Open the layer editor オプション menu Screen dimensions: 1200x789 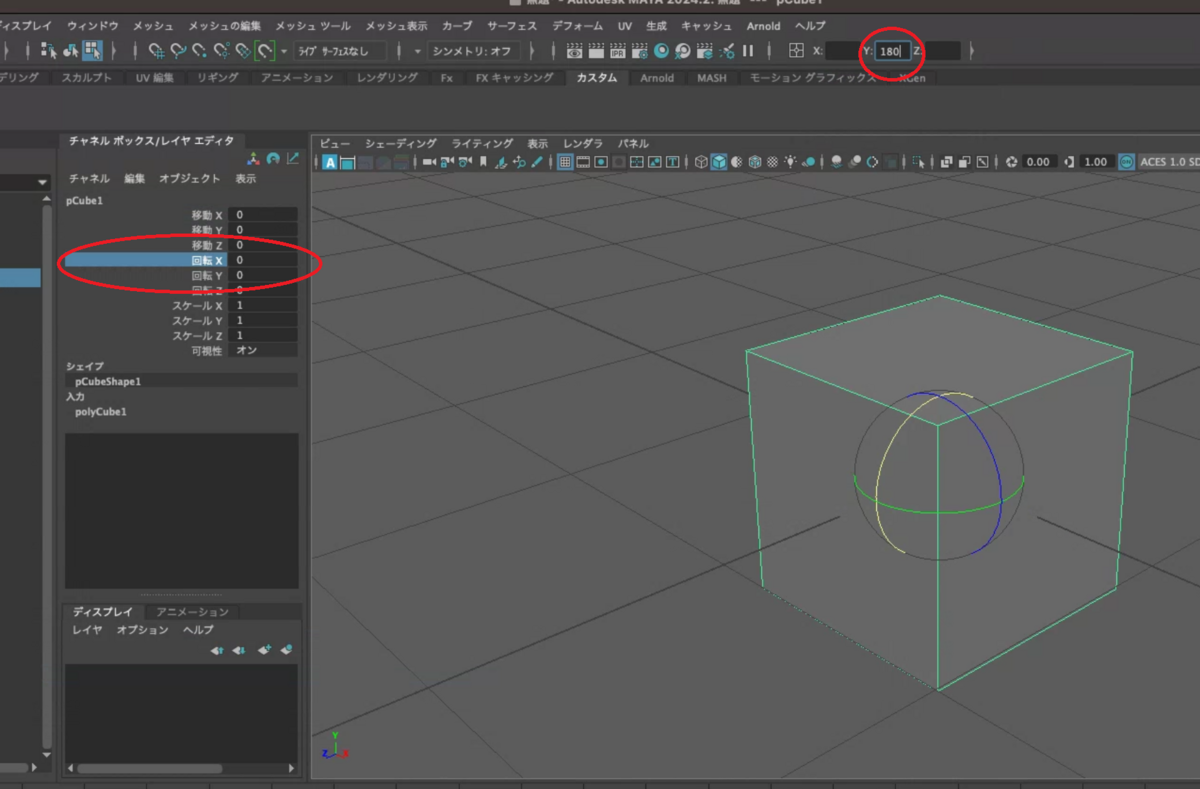pyautogui.click(x=142, y=630)
